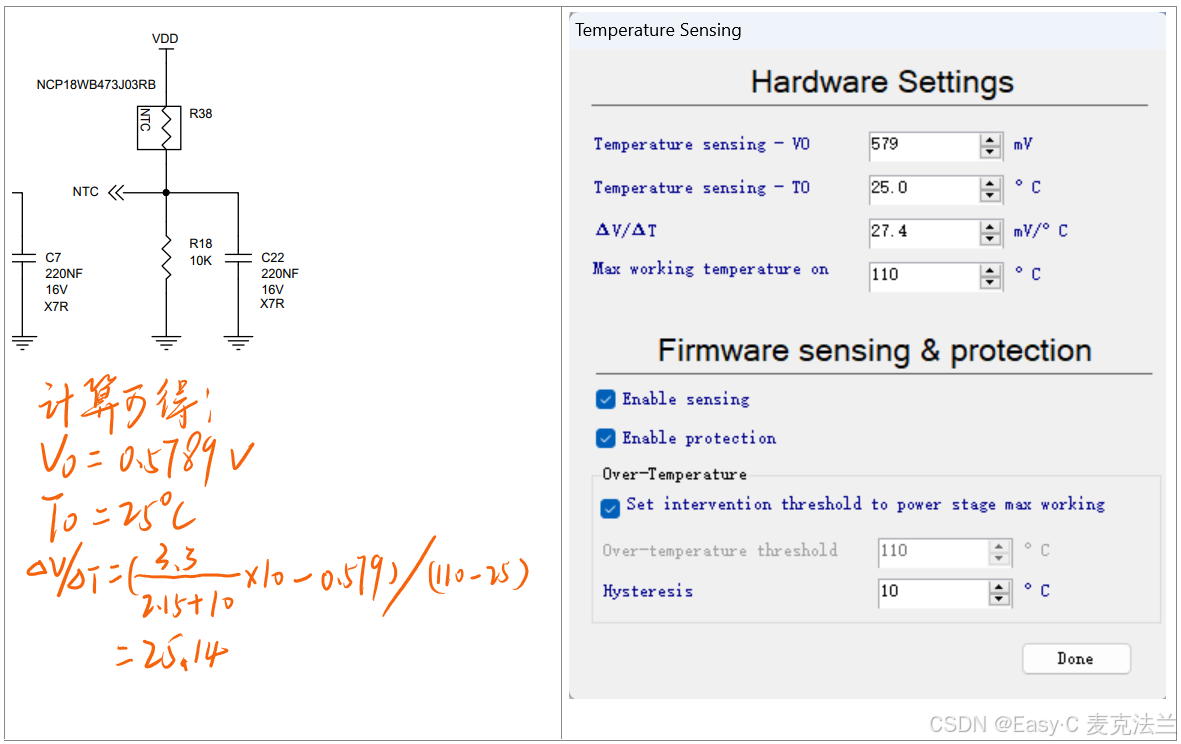Decrement the Max working temperature value
The width and height of the screenshot is (1181, 744).
pyautogui.click(x=990, y=282)
